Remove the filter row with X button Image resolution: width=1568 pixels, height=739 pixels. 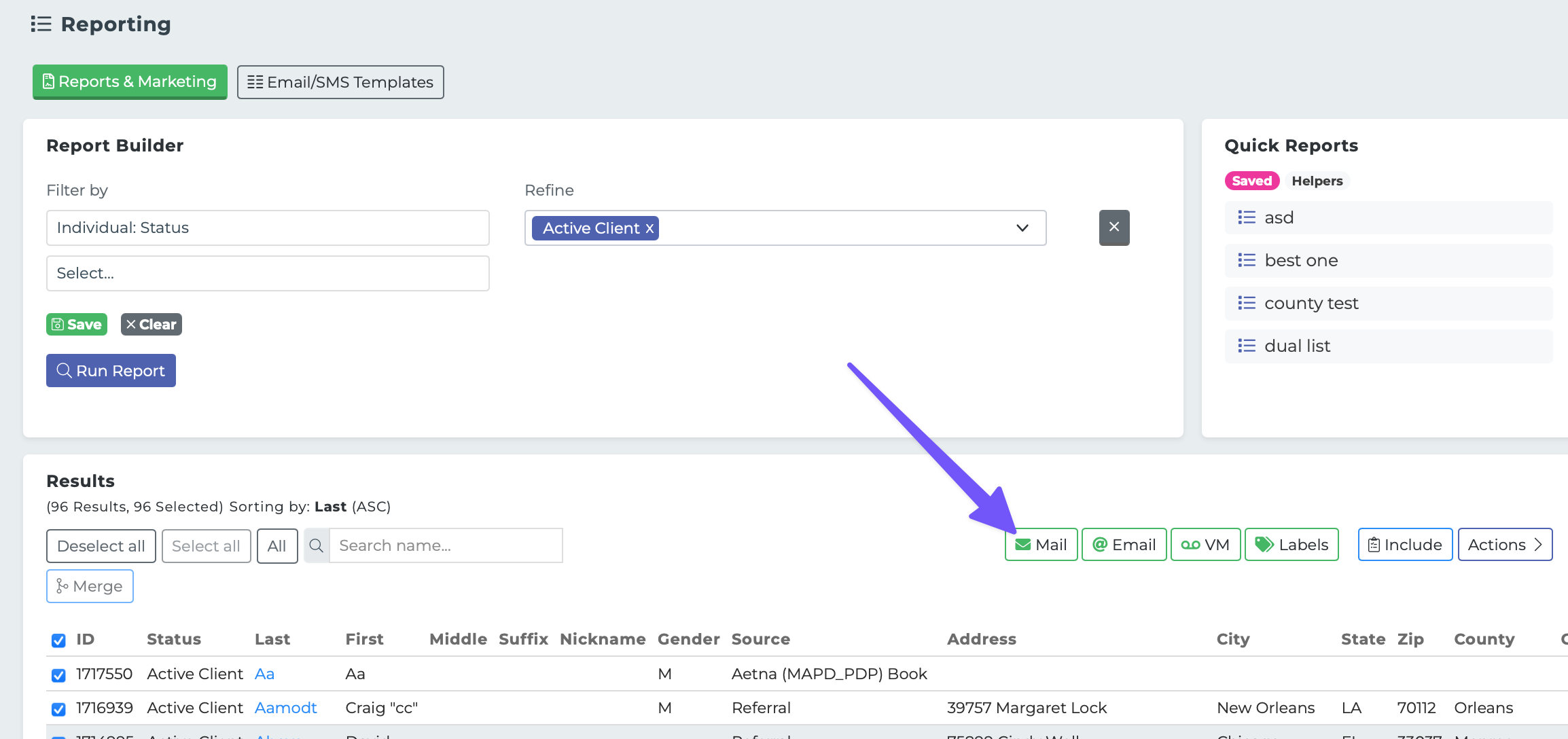click(x=1114, y=228)
